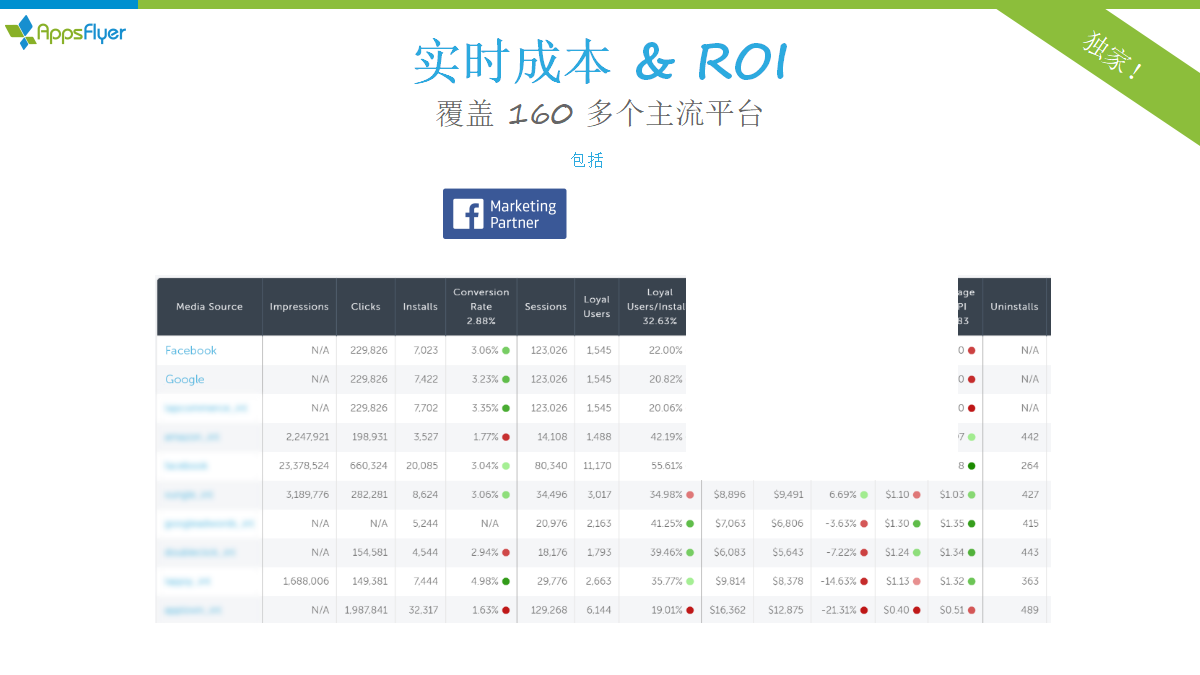Click the 独家 corner ribbon
1200x675 pixels.
[1113, 55]
